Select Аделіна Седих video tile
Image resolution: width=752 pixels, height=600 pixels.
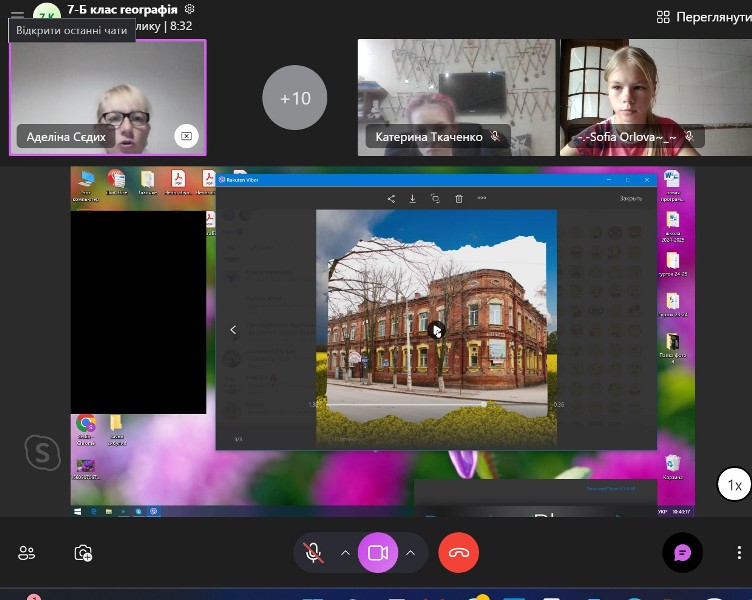(x=107, y=97)
